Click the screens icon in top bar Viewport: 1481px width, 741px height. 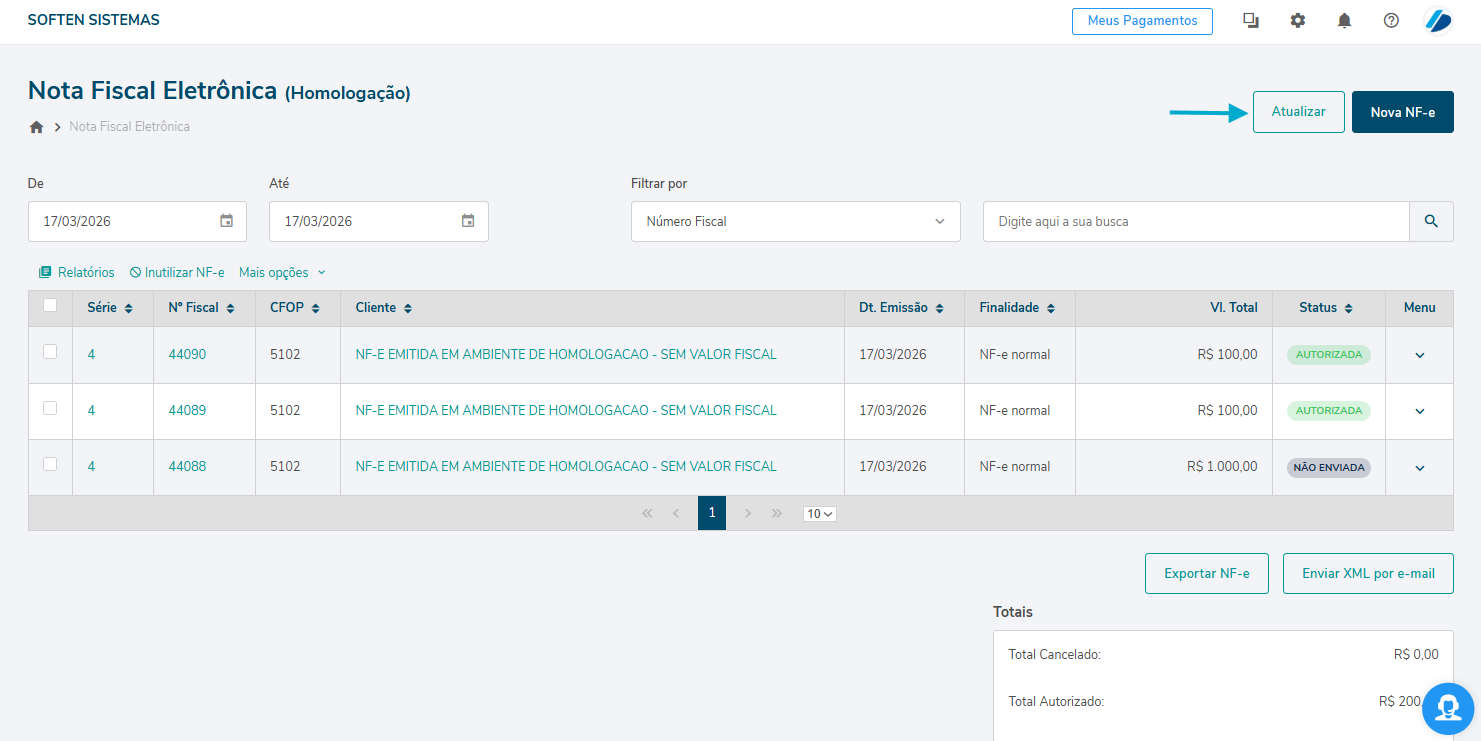[x=1251, y=21]
